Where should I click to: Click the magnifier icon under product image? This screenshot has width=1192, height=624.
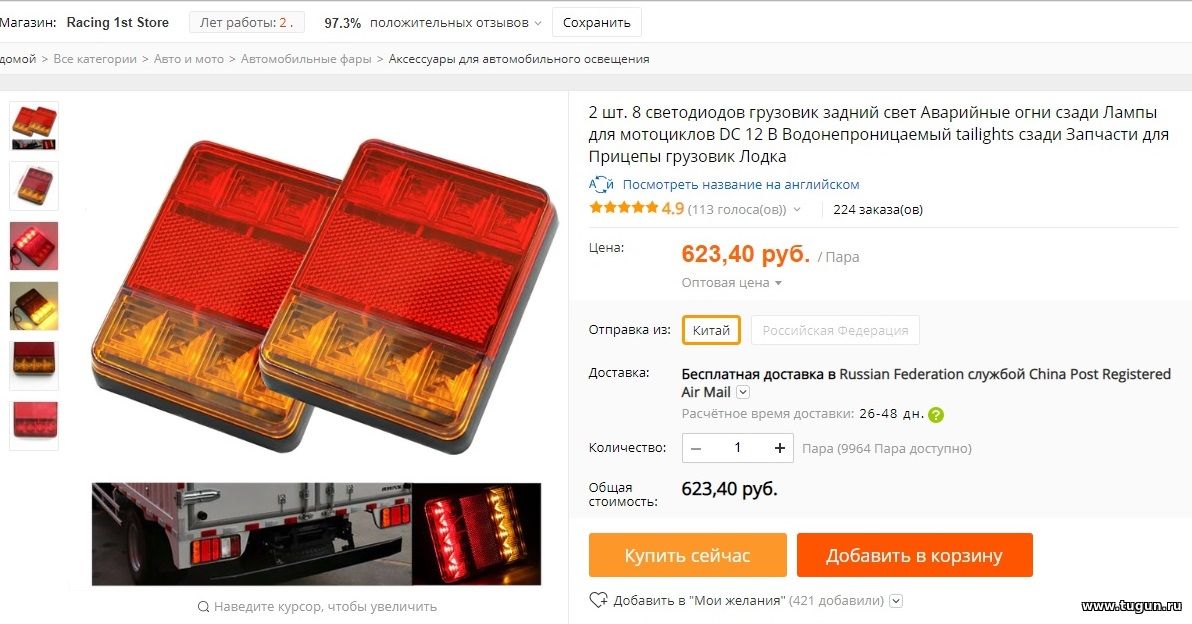coord(203,607)
